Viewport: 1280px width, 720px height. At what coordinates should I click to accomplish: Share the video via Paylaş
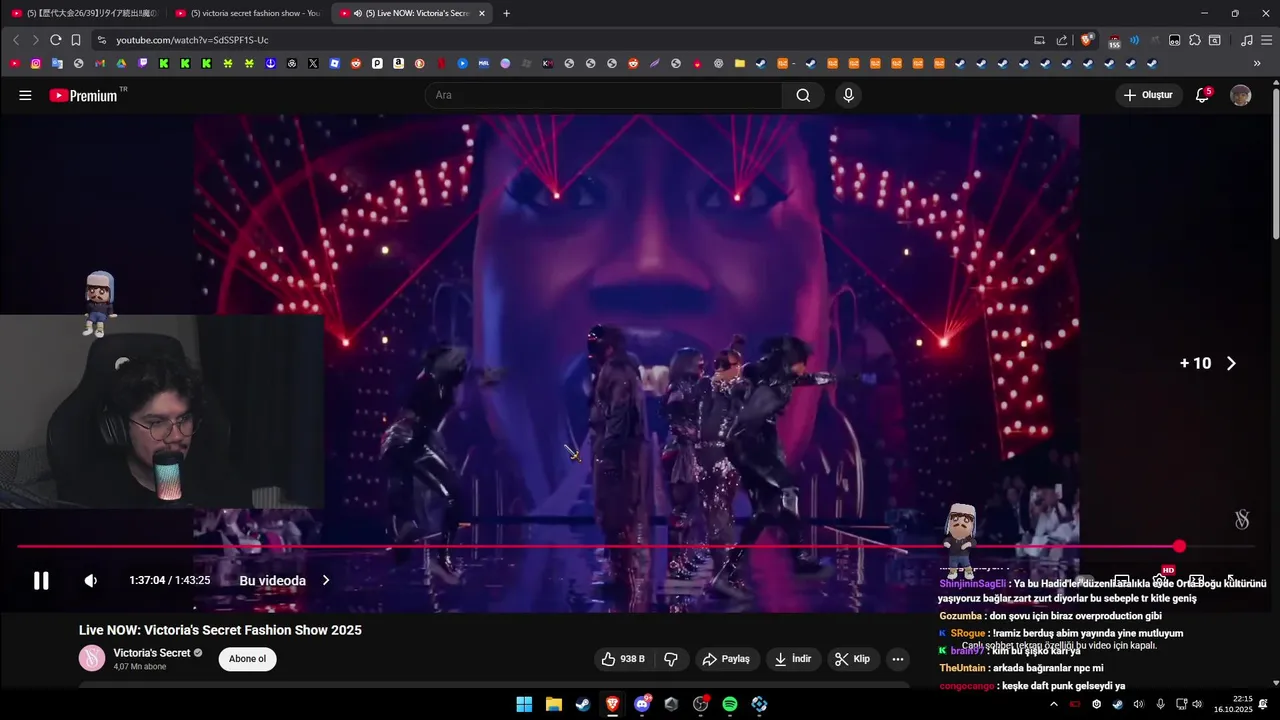726,659
